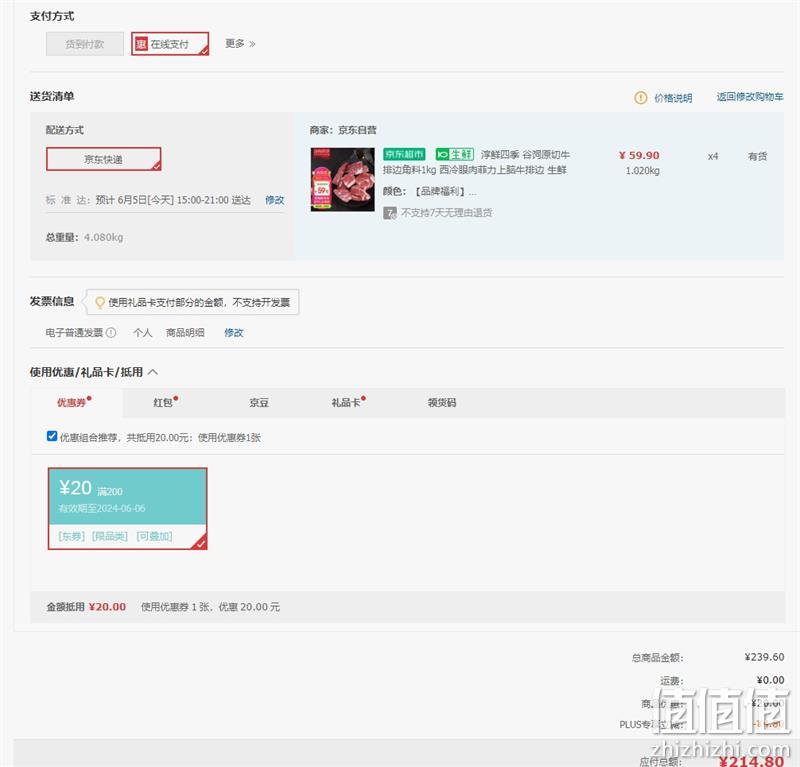The height and width of the screenshot is (767, 800).
Task: Modify the 标准达 delivery time
Action: [274, 200]
